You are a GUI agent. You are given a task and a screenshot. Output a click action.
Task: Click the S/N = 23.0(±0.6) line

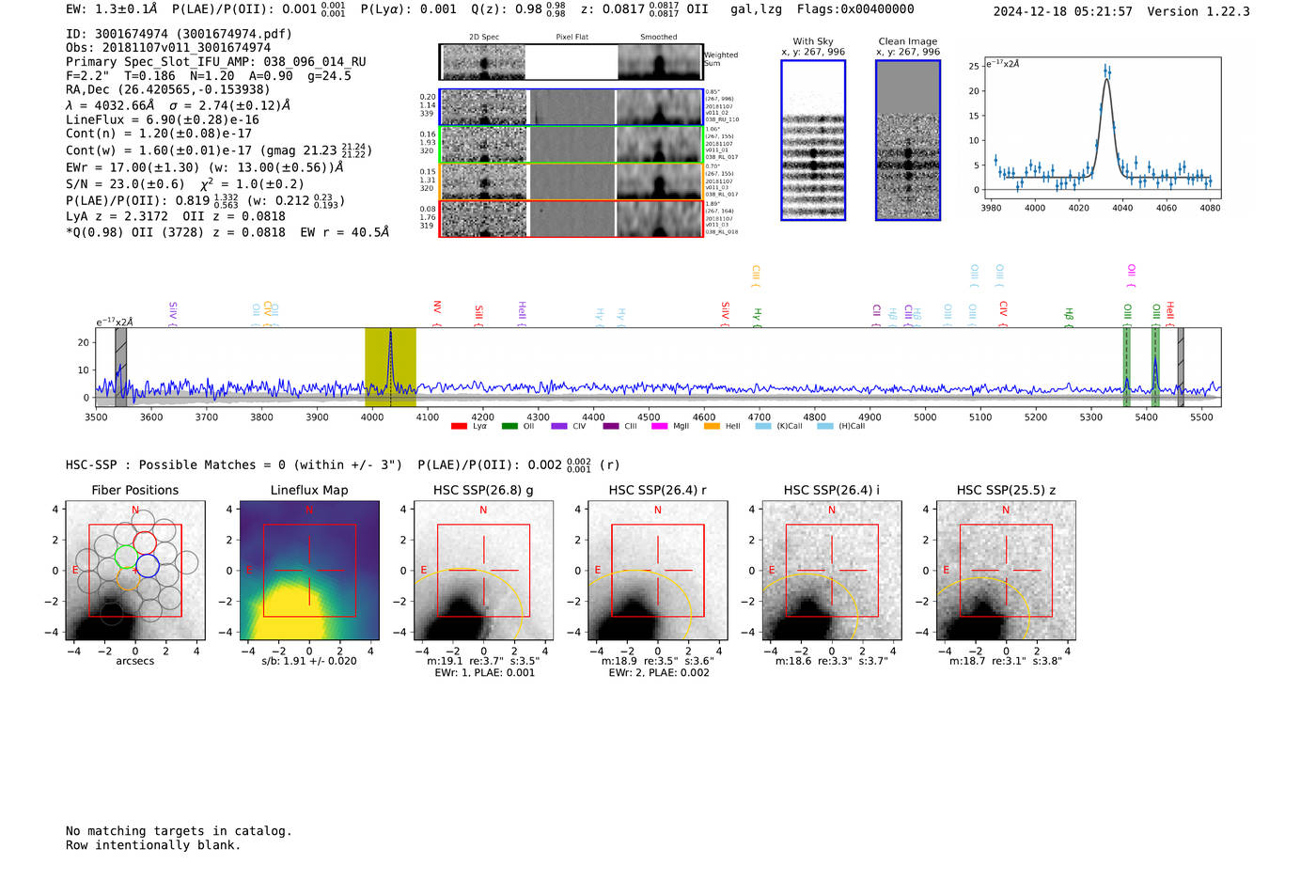coord(185,184)
